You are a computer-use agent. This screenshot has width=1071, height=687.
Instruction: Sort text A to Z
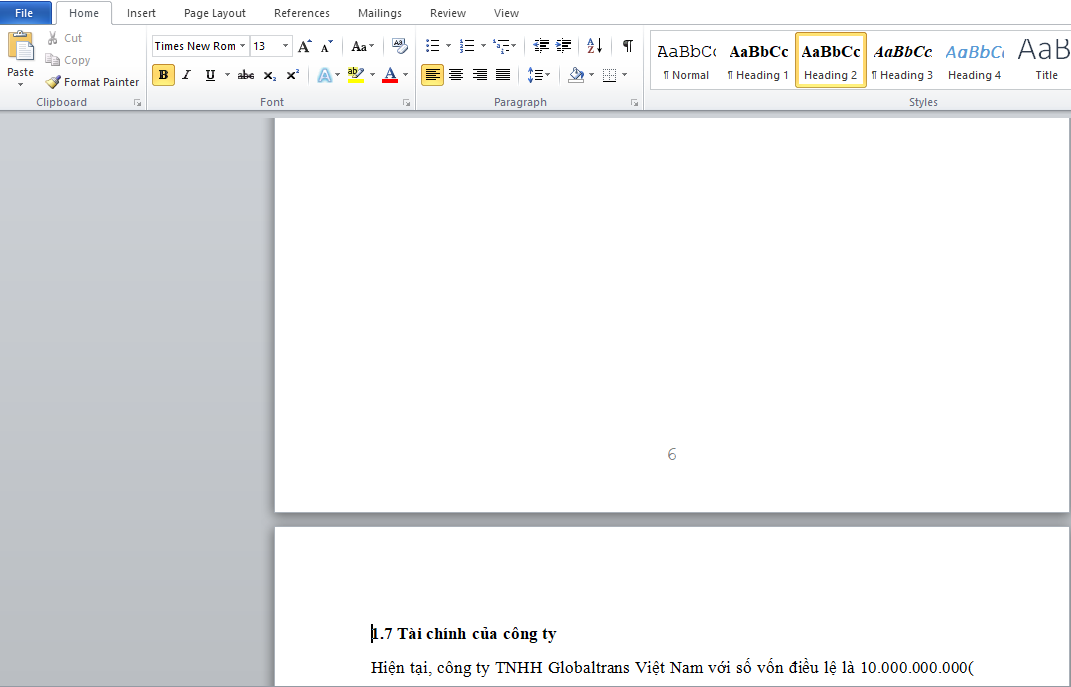(x=595, y=46)
